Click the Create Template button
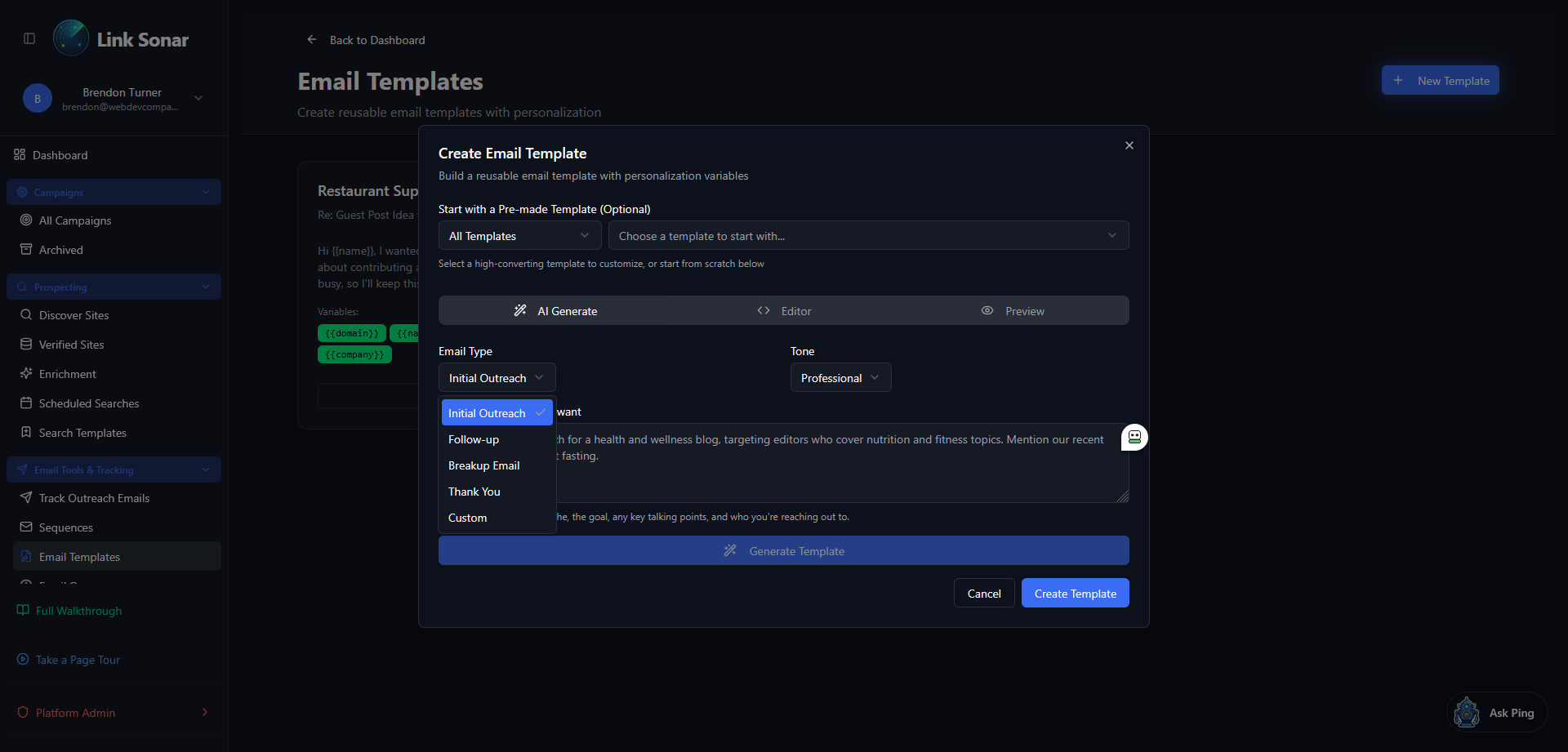The image size is (1568, 752). 1075,594
